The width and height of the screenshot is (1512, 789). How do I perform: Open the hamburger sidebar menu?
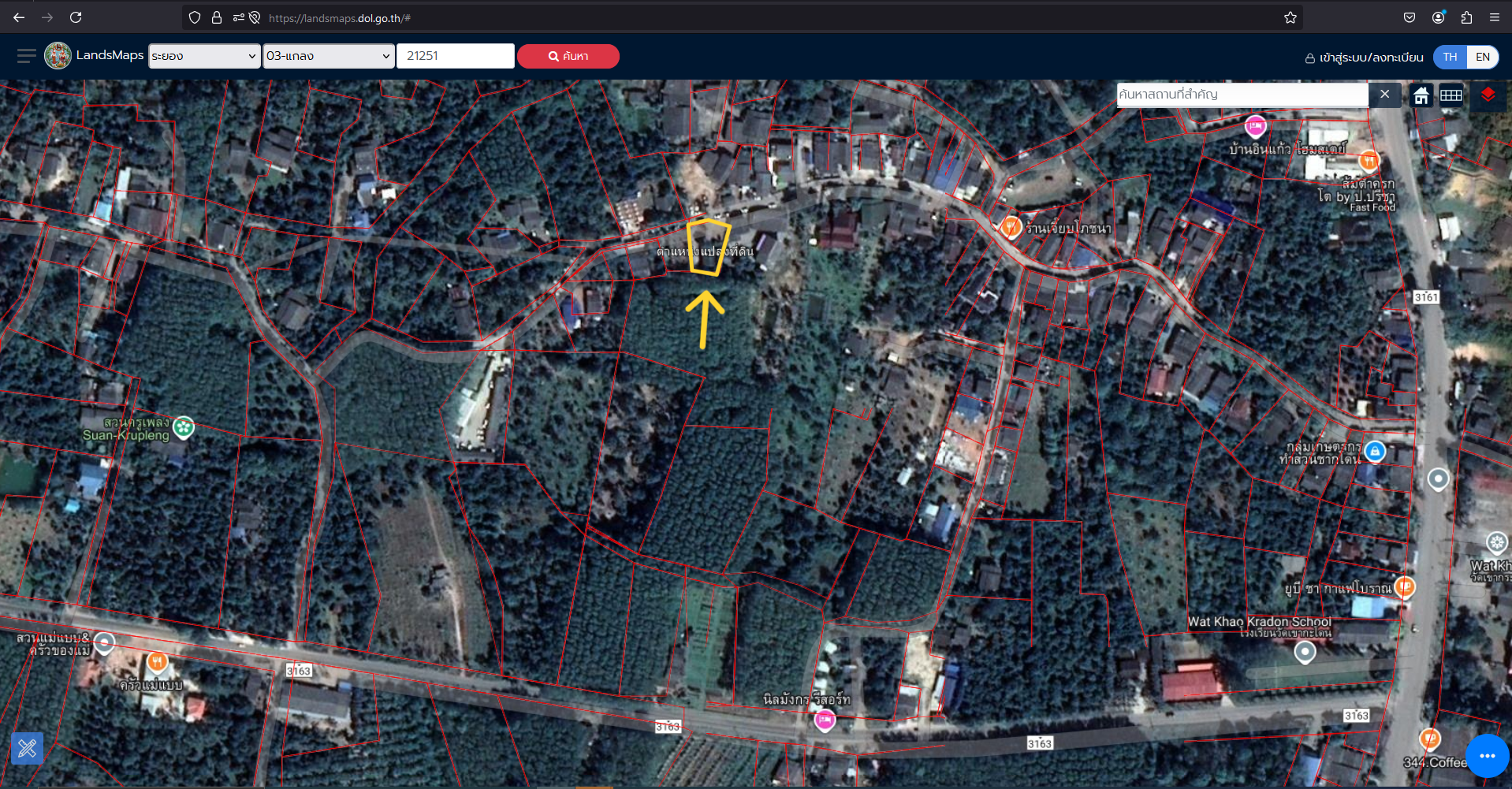click(x=26, y=55)
